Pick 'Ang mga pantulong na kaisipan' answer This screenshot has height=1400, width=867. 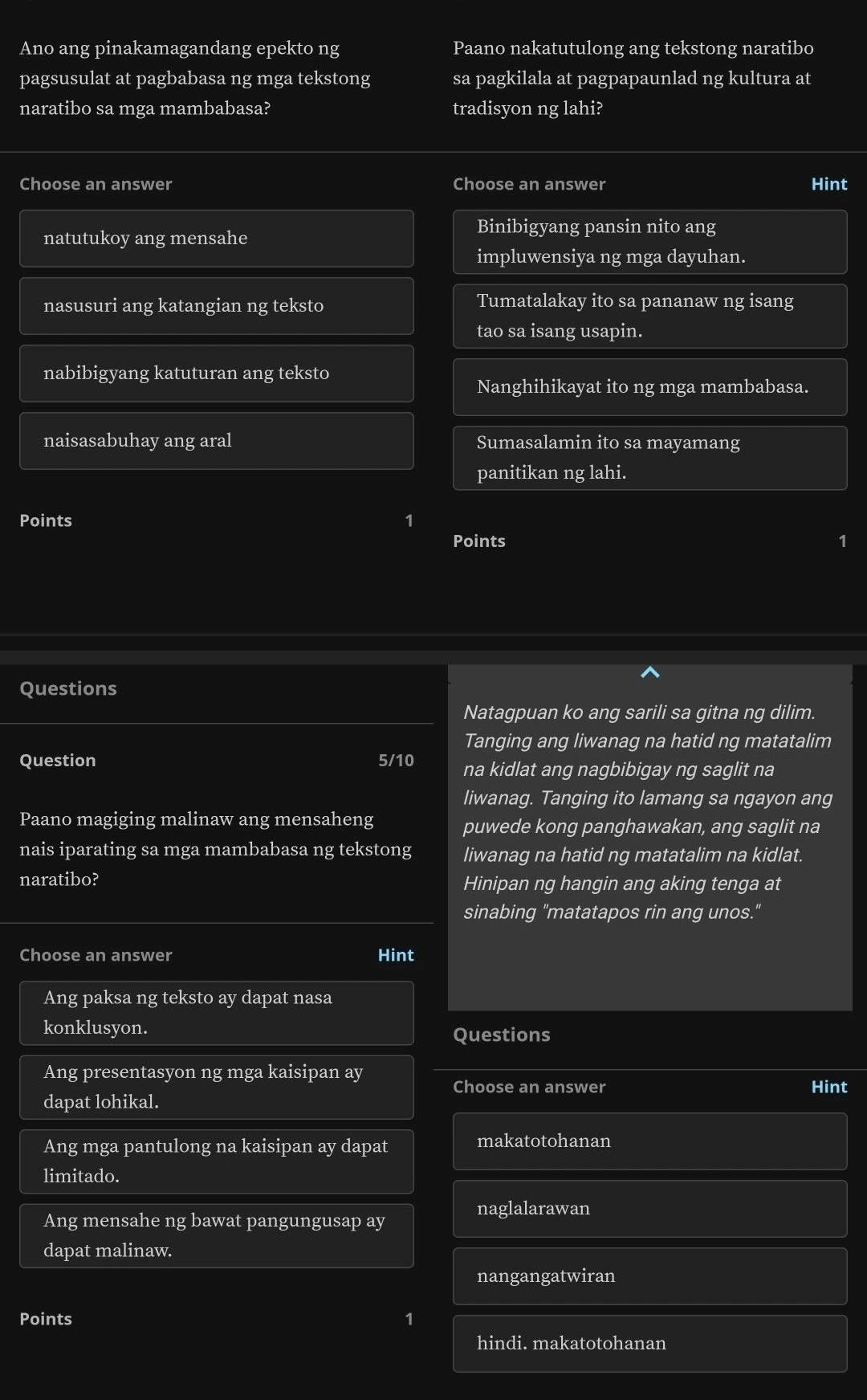point(217,1161)
